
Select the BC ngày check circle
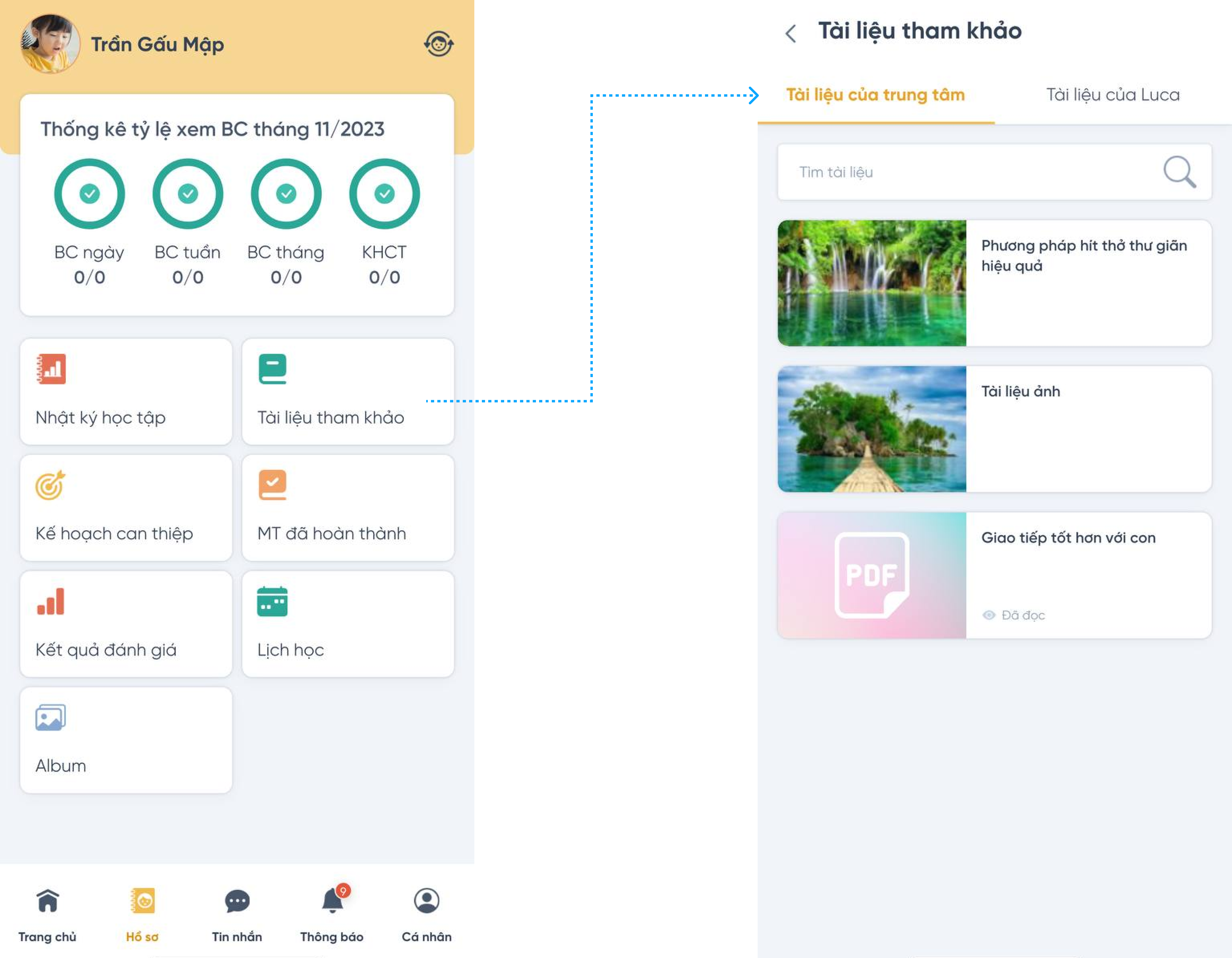89,193
